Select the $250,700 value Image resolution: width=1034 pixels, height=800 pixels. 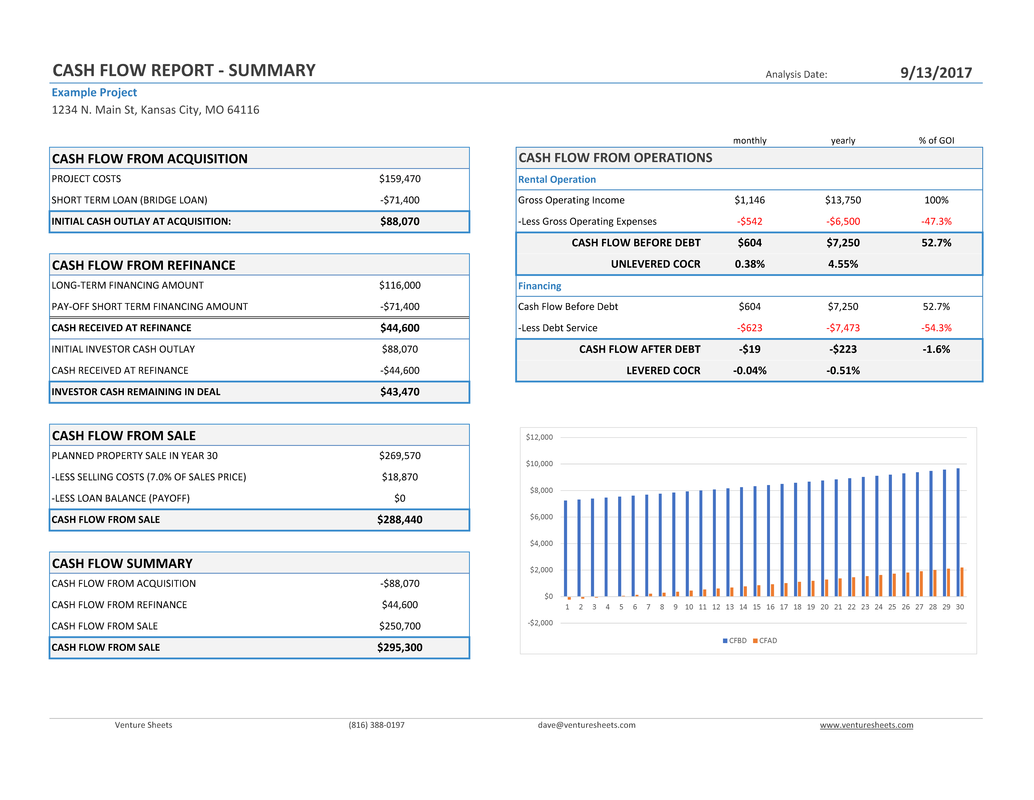tap(400, 626)
